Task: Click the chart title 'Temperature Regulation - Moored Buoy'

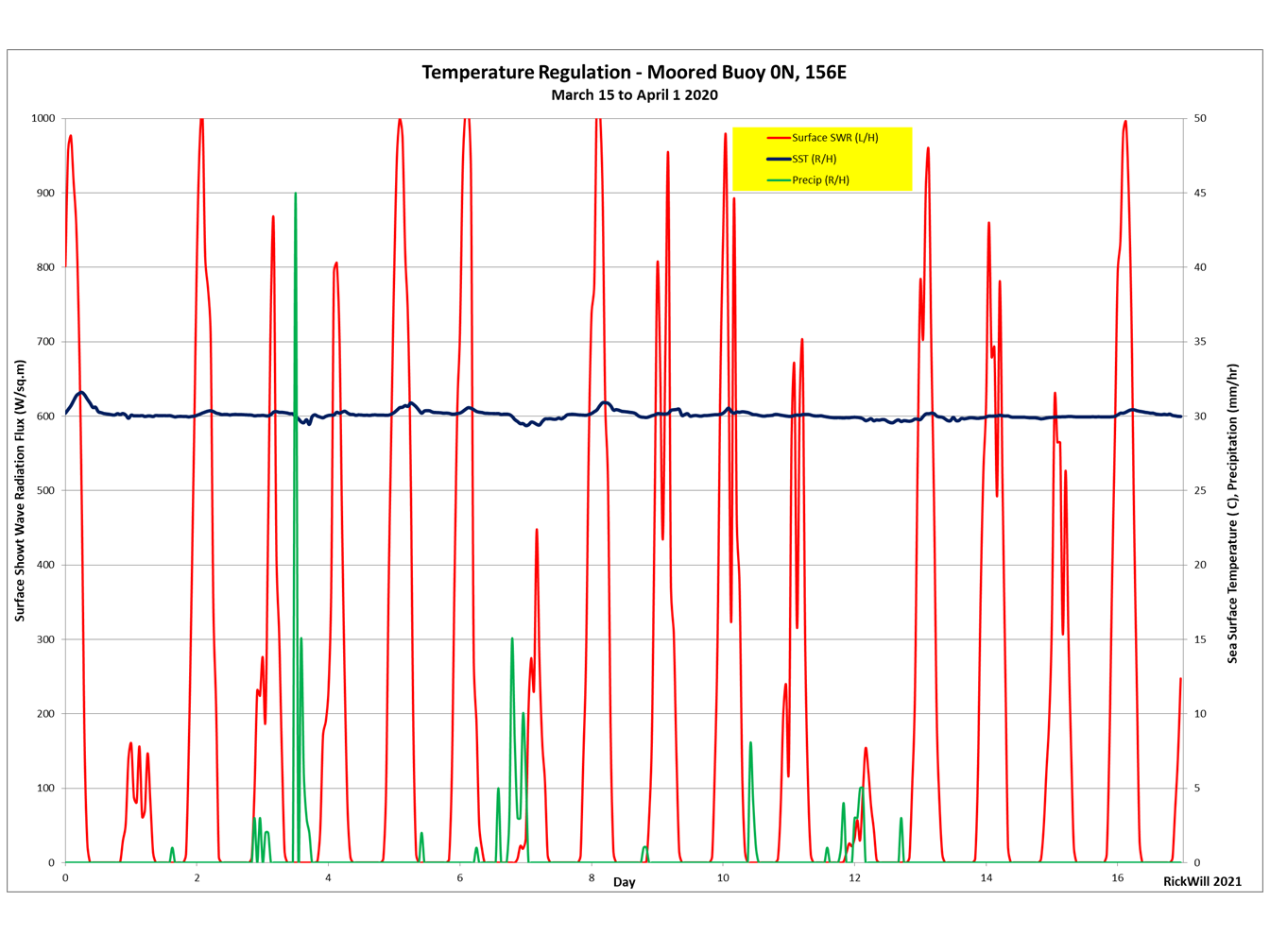Action: pyautogui.click(x=634, y=73)
